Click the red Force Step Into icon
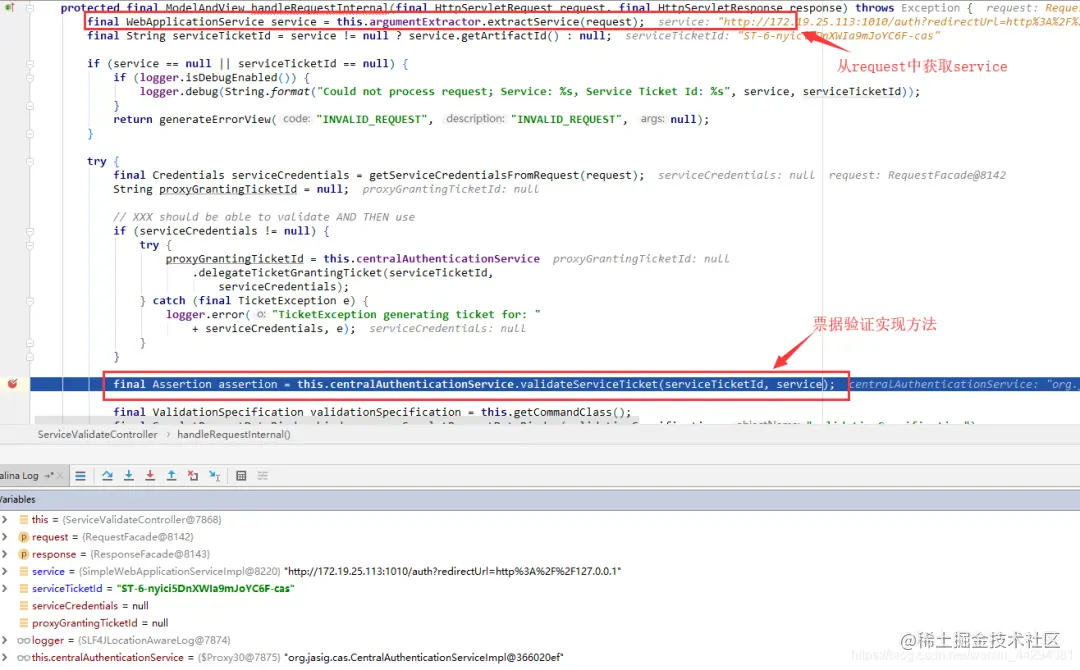 (x=150, y=476)
